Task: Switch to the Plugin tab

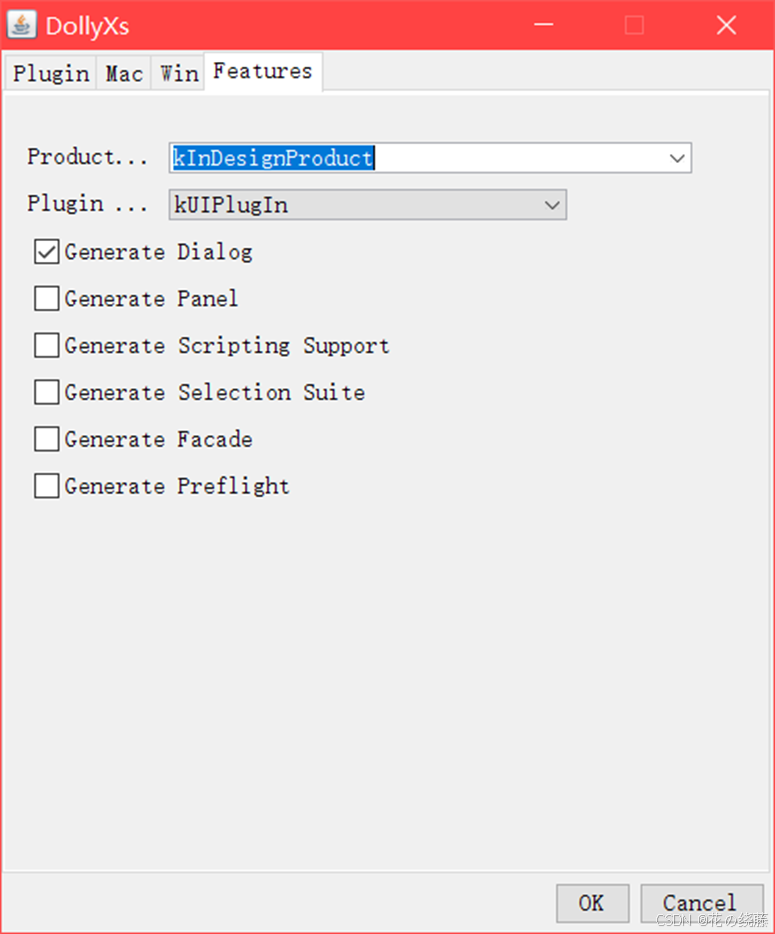Action: [49, 72]
